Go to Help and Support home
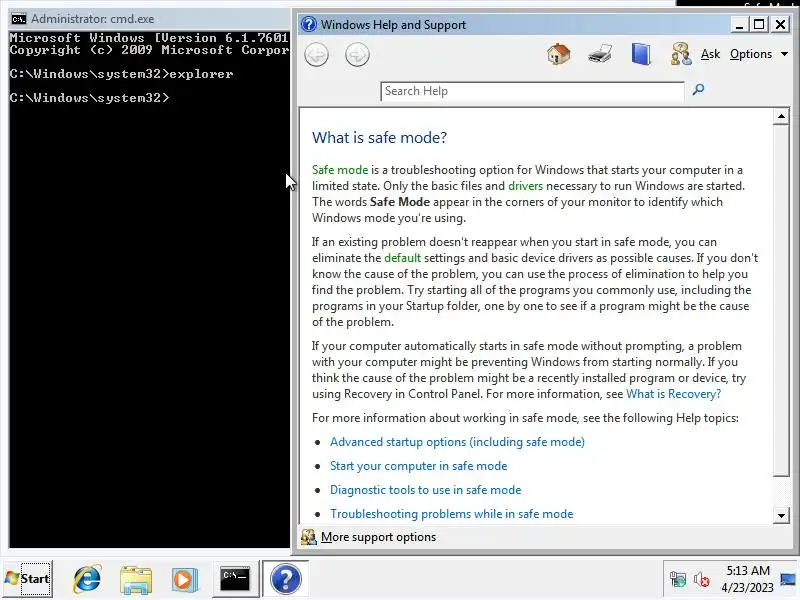Image resolution: width=800 pixels, height=600 pixels. coord(559,54)
